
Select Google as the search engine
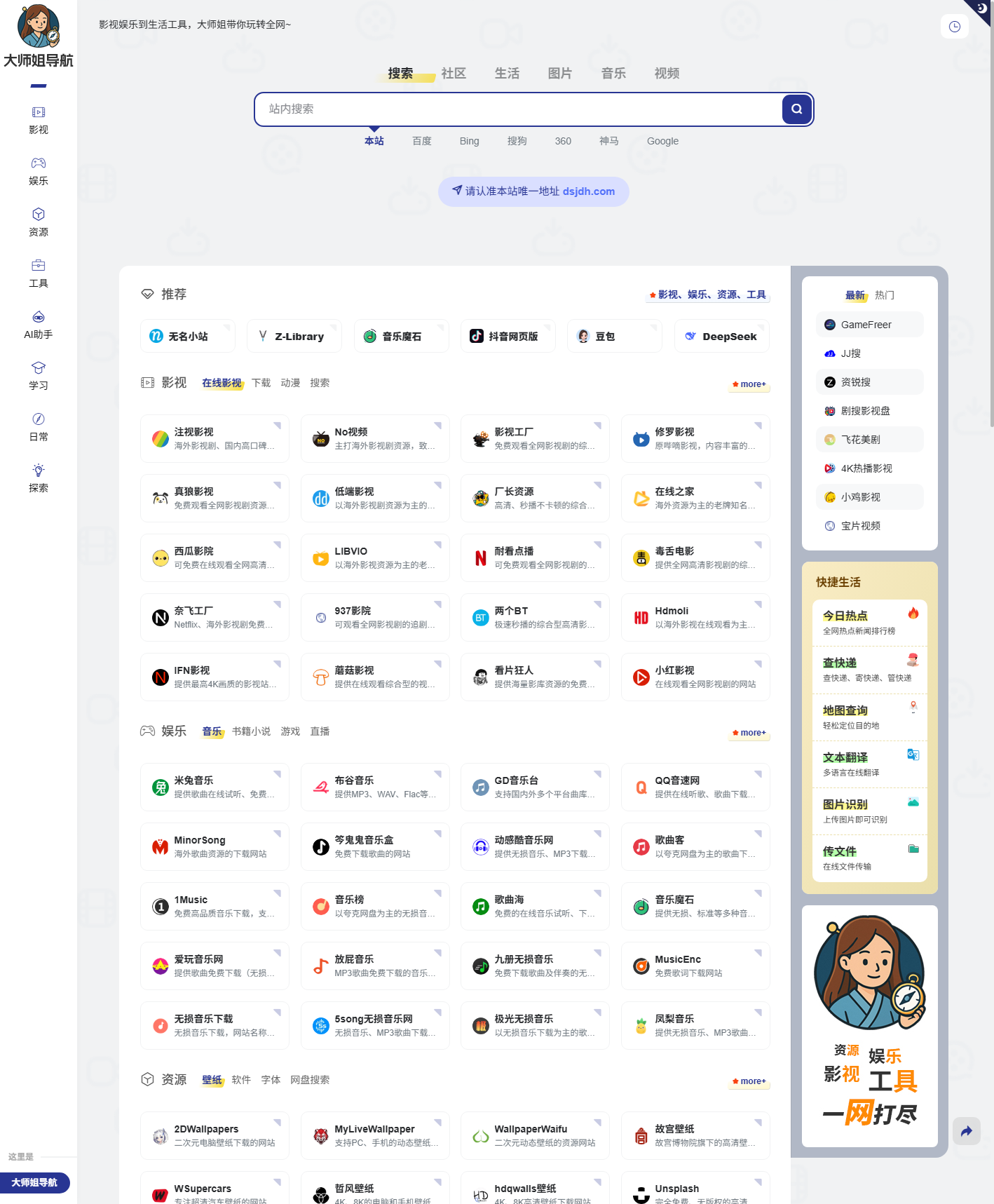662,141
